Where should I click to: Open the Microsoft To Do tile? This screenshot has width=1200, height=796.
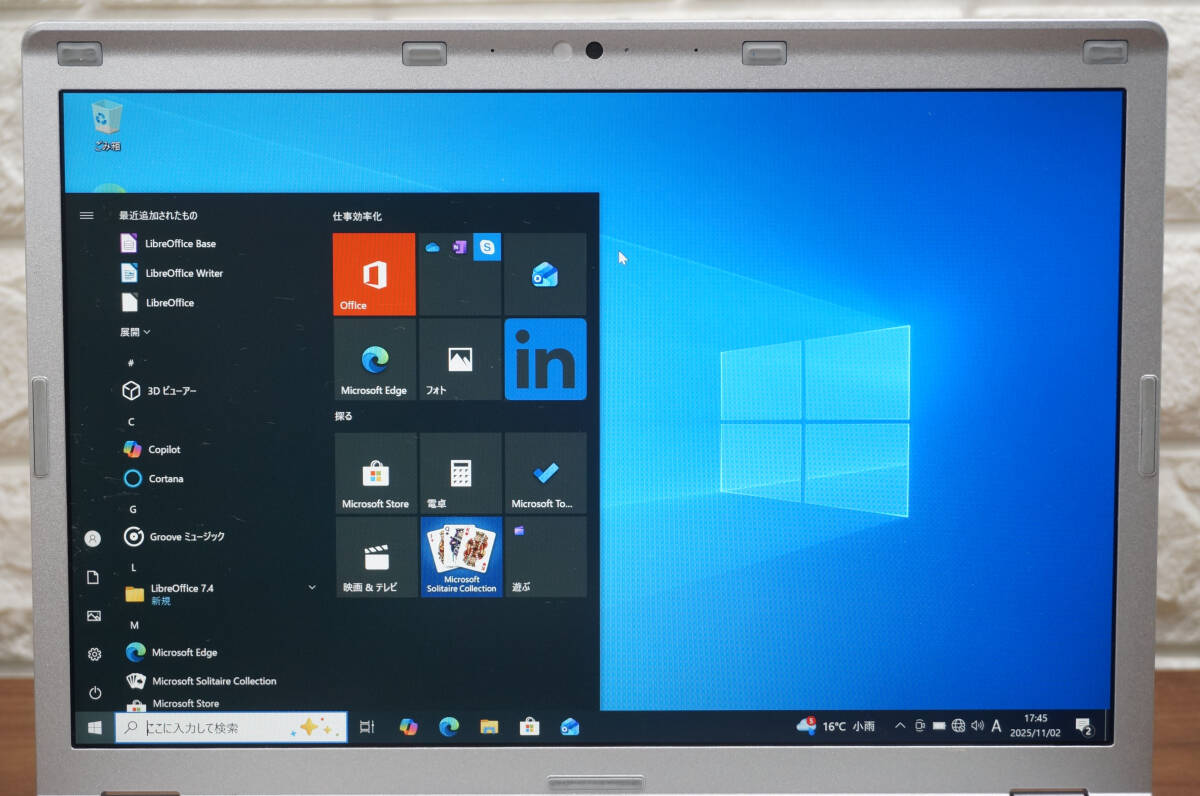[545, 473]
